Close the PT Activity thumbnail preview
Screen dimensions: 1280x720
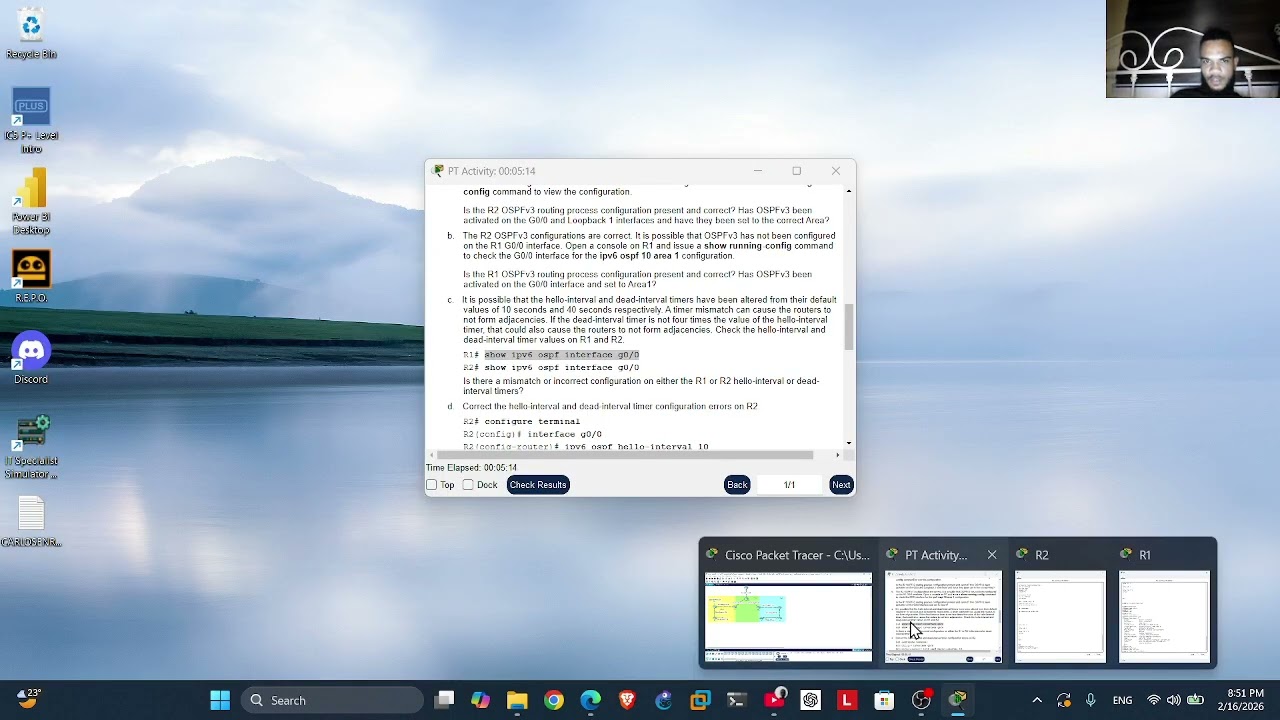pos(992,555)
